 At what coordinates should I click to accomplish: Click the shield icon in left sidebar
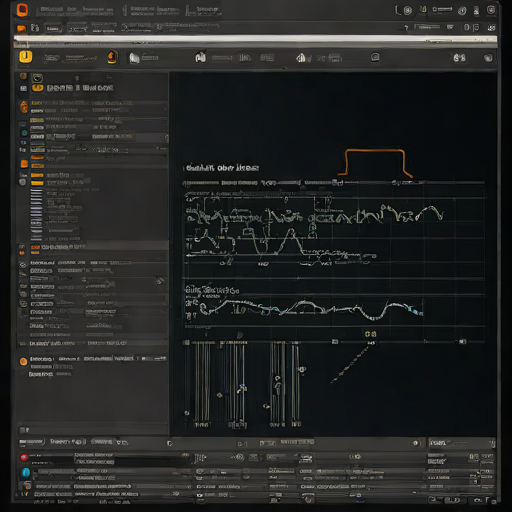click(22, 182)
